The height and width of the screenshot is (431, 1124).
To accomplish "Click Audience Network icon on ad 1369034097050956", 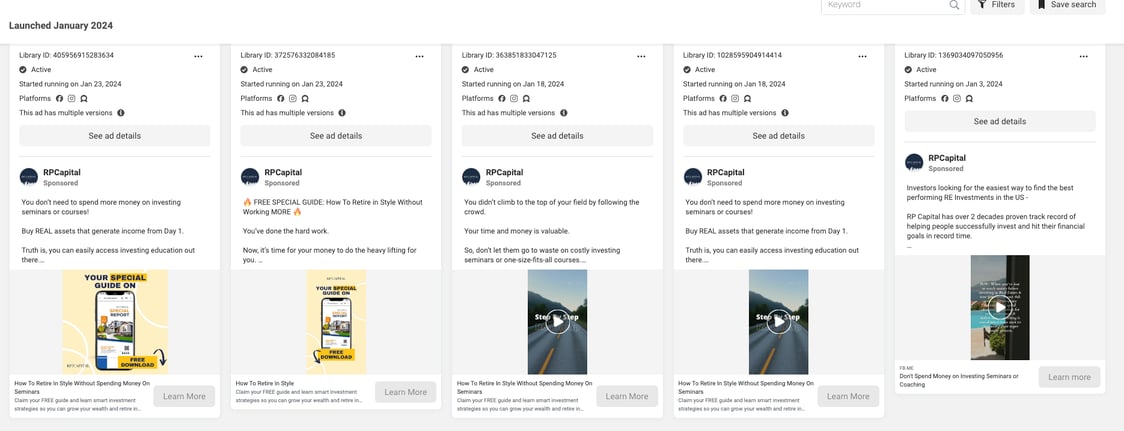I will pos(969,99).
